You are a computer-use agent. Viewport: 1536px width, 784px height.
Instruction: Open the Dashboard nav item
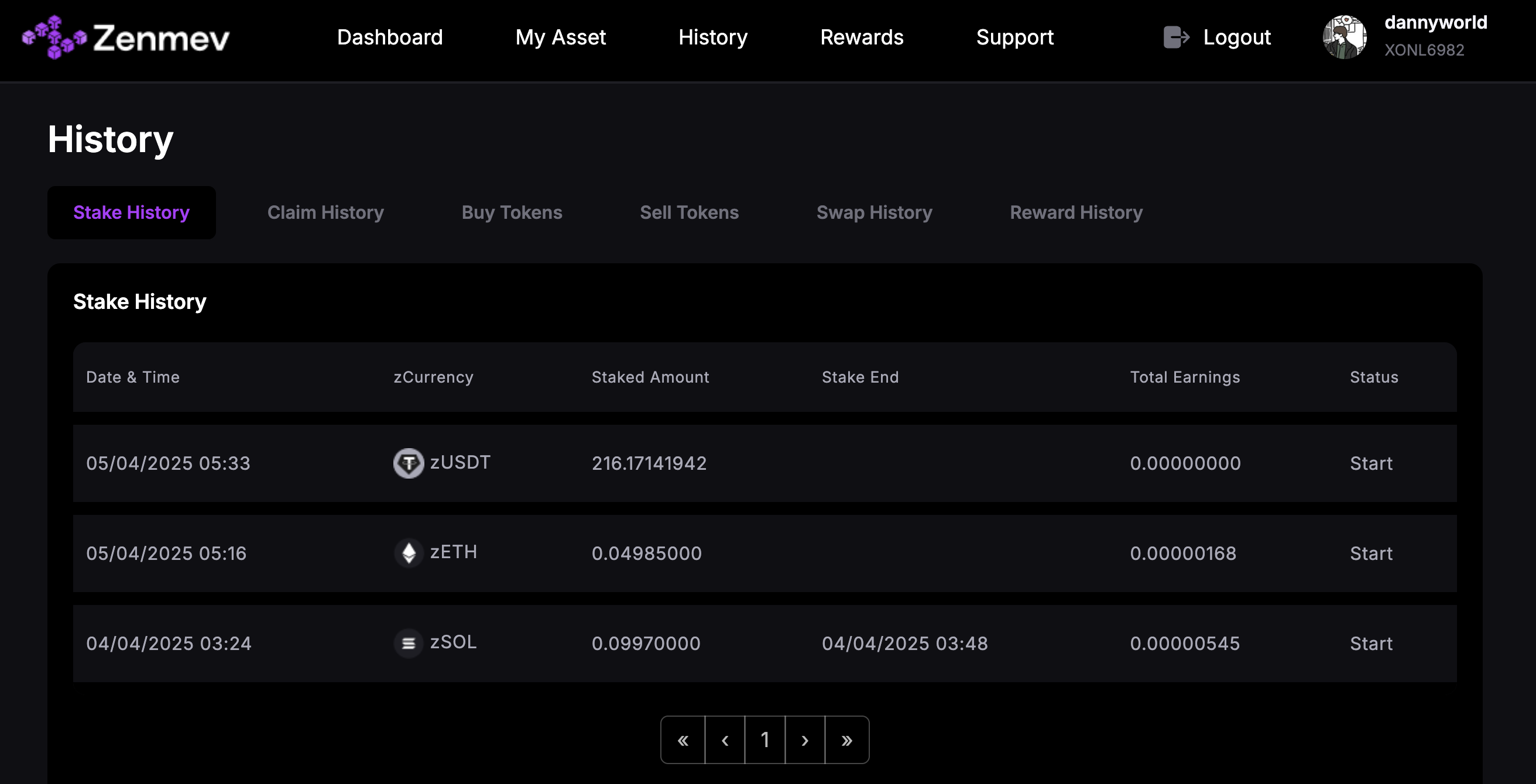[390, 37]
